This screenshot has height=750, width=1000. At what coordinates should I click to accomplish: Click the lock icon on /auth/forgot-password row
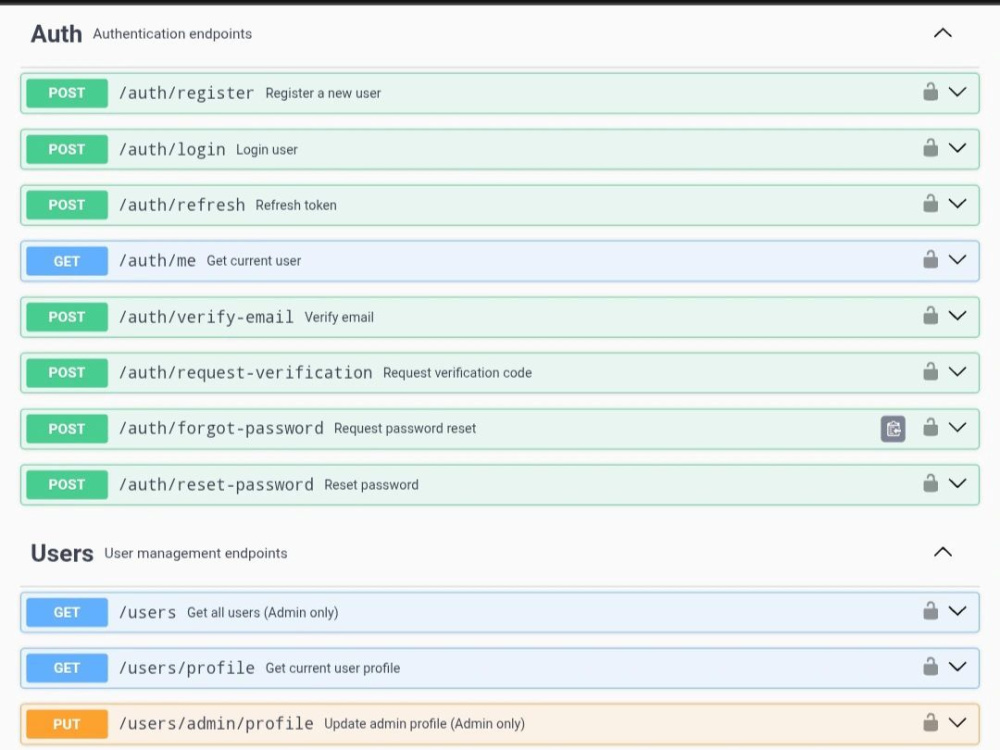point(930,427)
